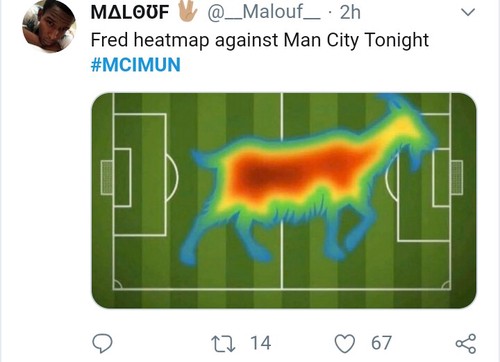Open the 2h timestamp permalink
The height and width of the screenshot is (362, 500).
350,12
